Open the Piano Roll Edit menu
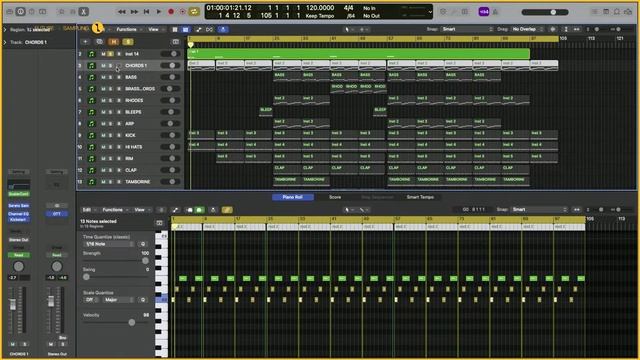The width and height of the screenshot is (640, 360). tap(89, 210)
